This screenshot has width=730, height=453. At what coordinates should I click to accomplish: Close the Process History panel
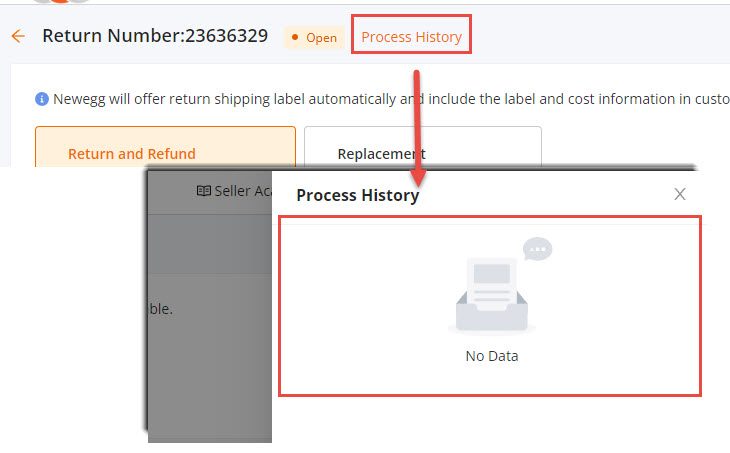(x=680, y=194)
